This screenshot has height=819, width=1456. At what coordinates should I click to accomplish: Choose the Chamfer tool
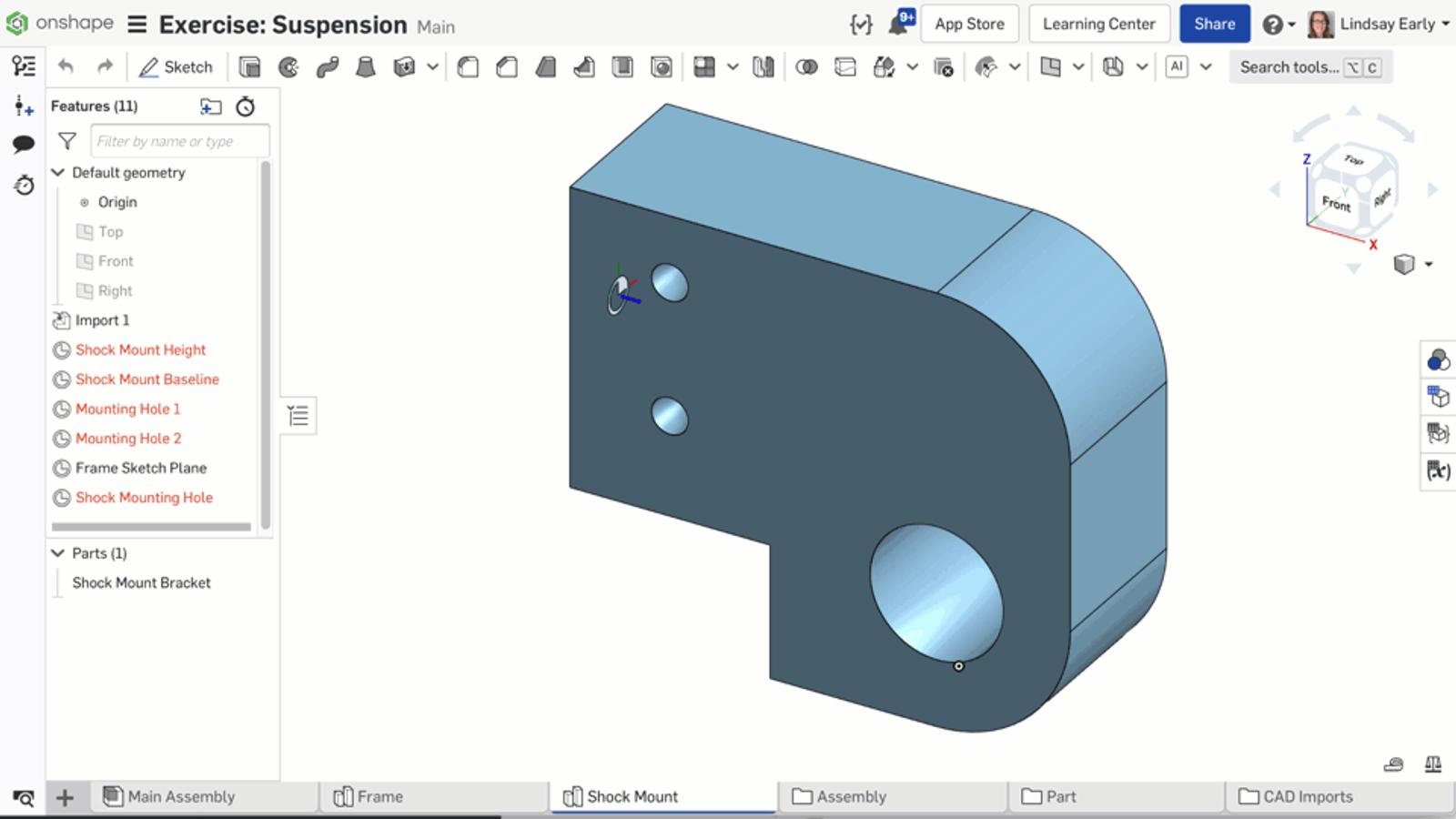click(x=507, y=67)
